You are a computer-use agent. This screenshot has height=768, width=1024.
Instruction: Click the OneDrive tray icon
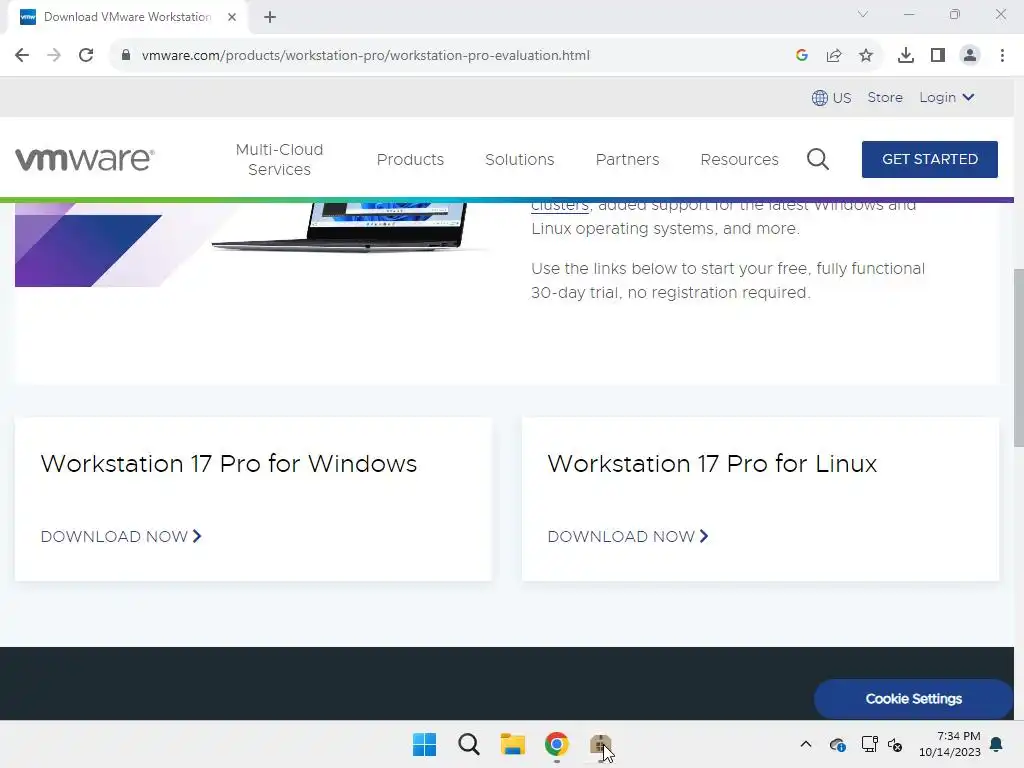(x=838, y=744)
